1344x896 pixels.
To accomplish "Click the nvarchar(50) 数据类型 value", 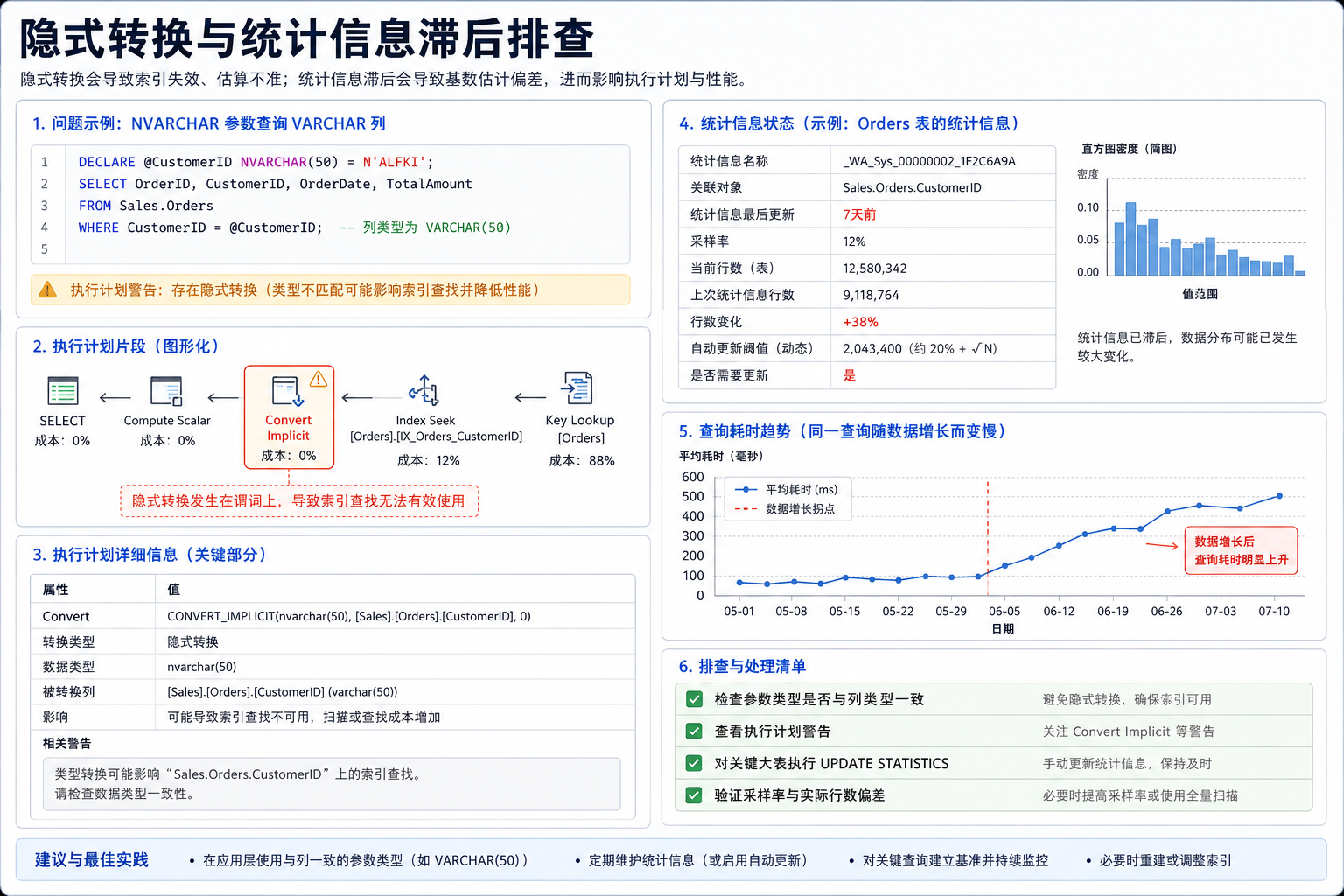I will click(201, 667).
